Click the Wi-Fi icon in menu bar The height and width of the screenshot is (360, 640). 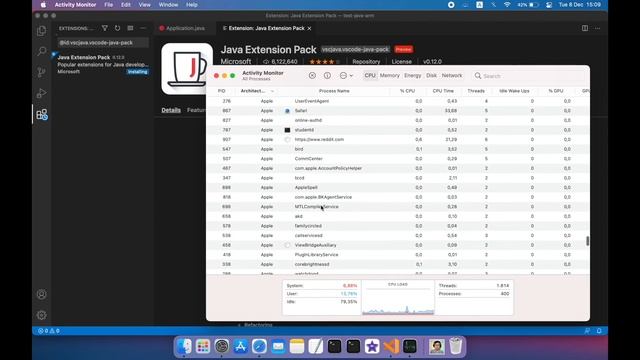[x=507, y=5]
